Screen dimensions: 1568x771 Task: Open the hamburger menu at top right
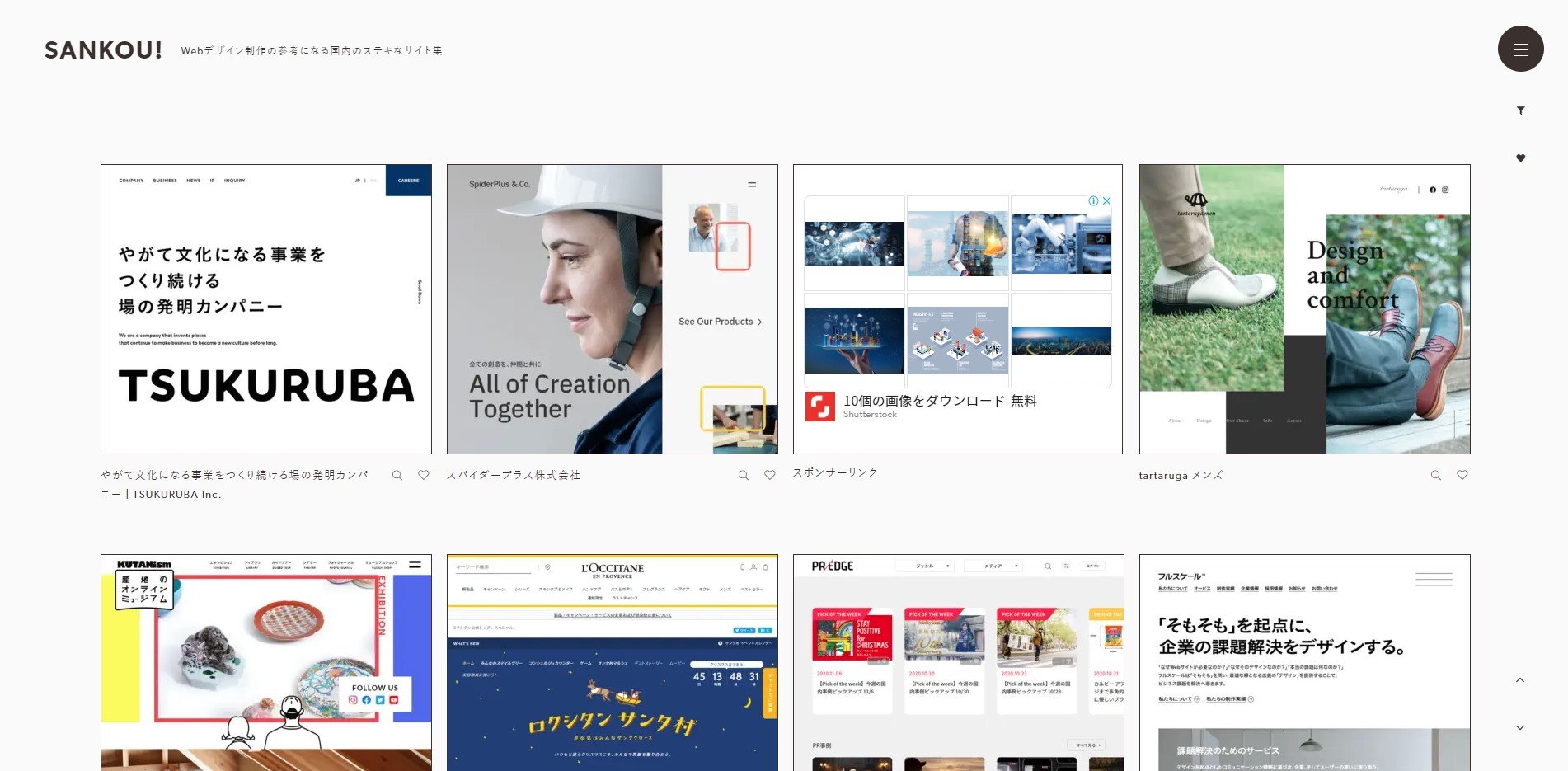(x=1520, y=49)
